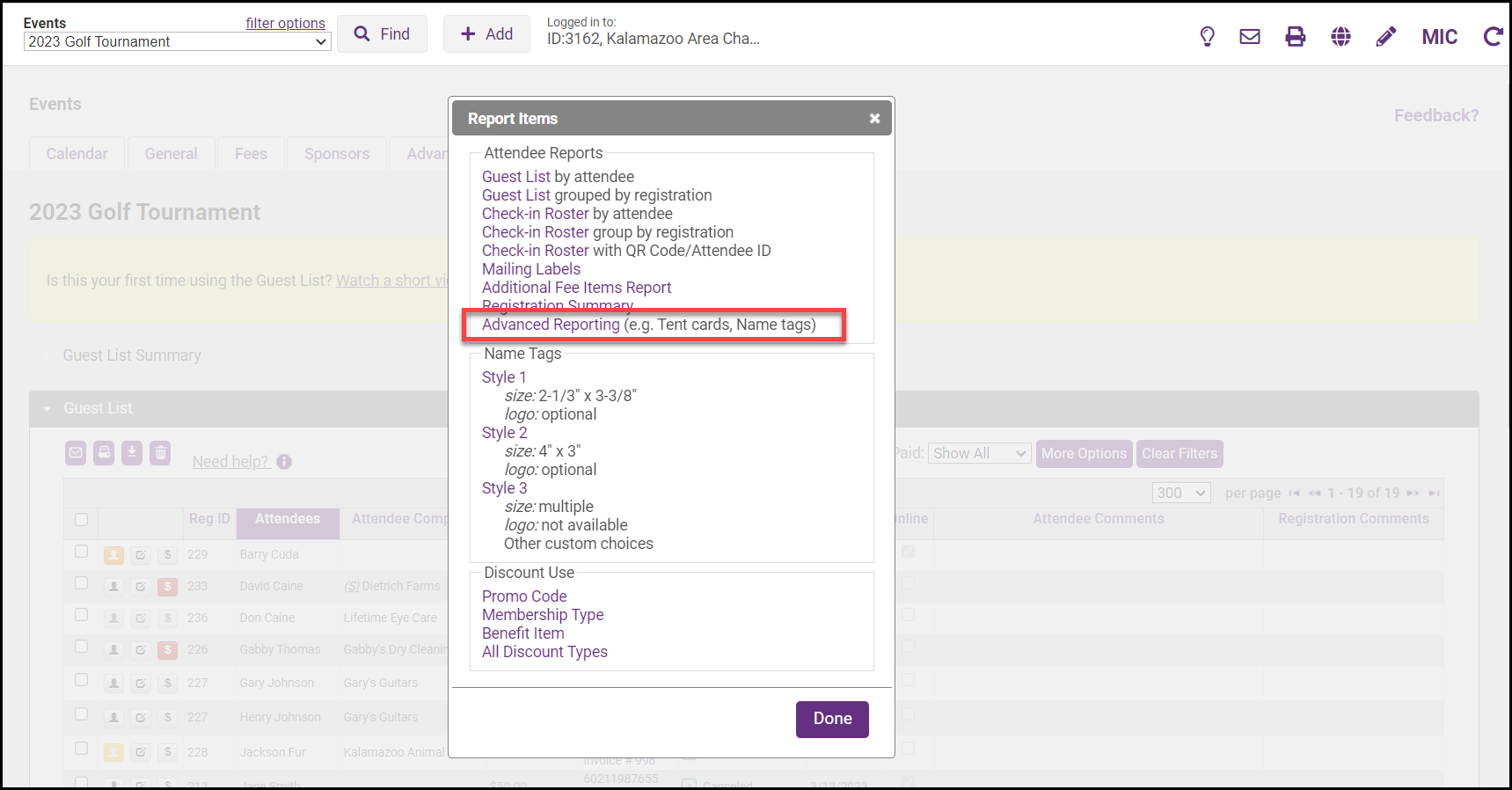Check the select-all checkbox in table header
Image resolution: width=1512 pixels, height=790 pixels.
(x=82, y=519)
